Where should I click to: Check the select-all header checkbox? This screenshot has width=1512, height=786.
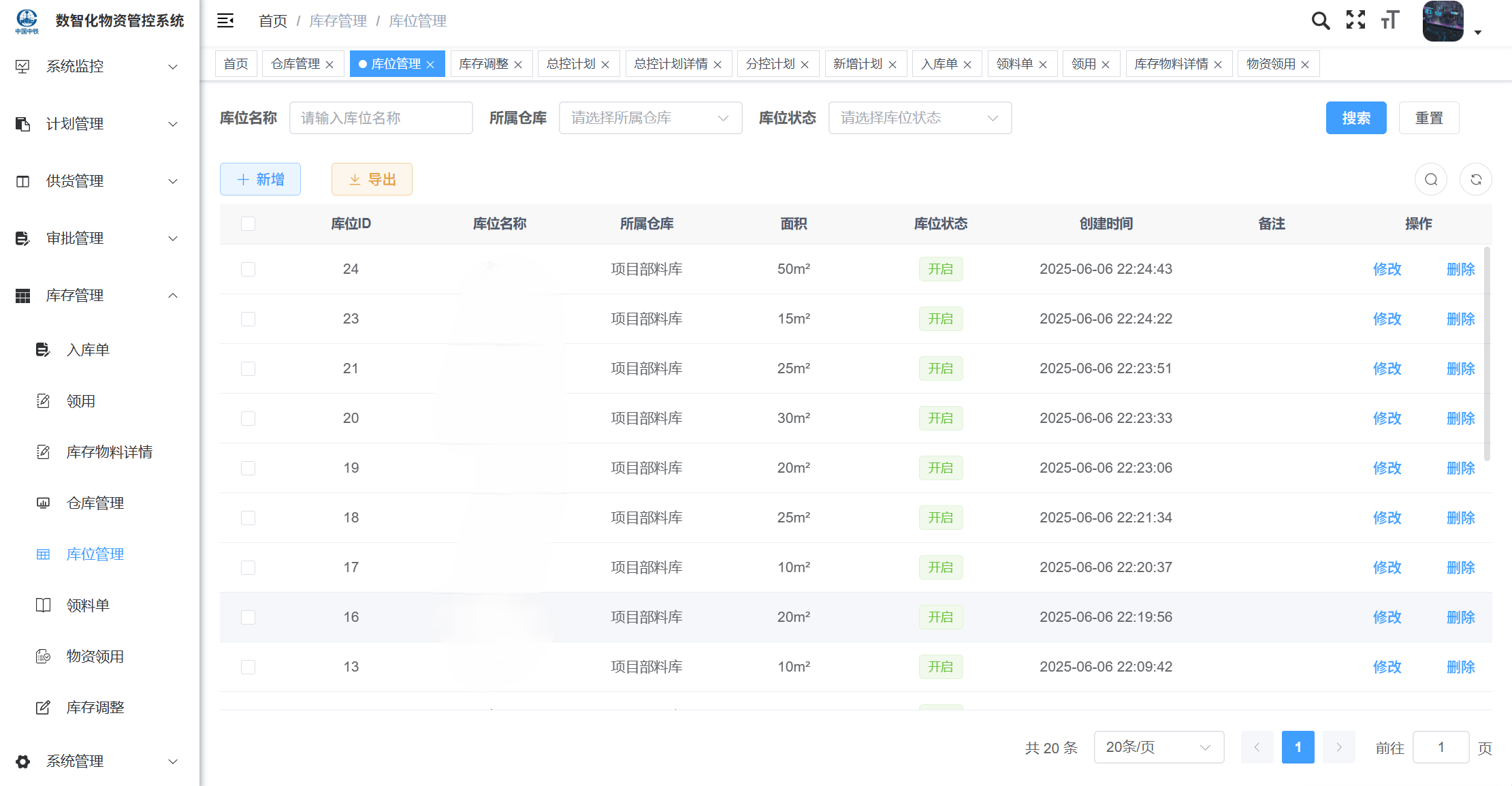pyautogui.click(x=248, y=223)
